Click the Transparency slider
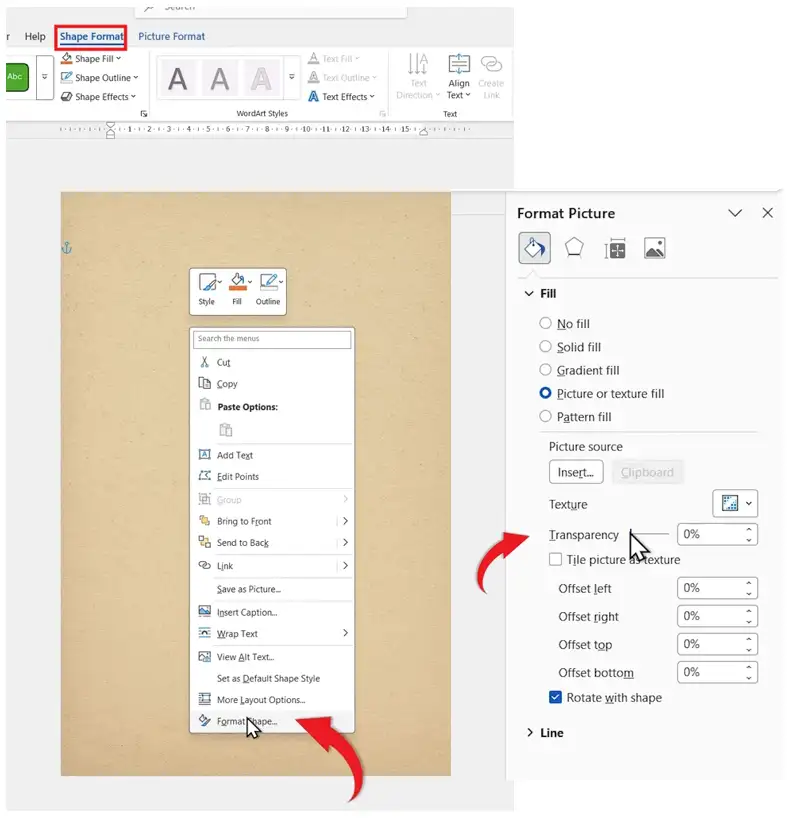The image size is (792, 818). tap(649, 534)
